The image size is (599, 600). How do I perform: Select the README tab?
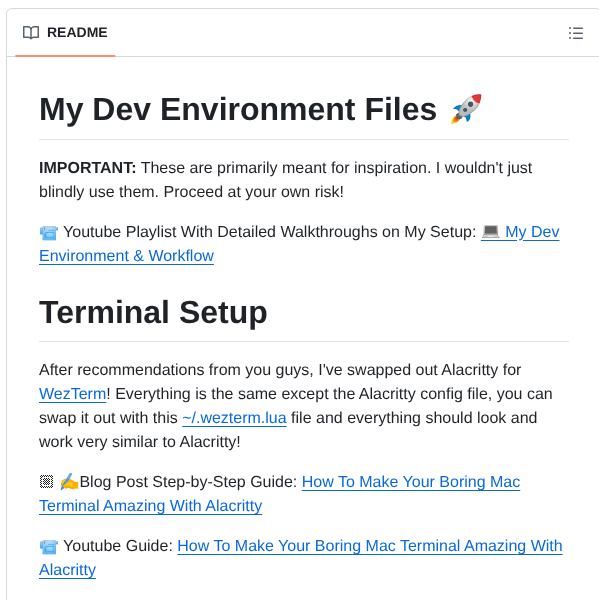point(65,33)
